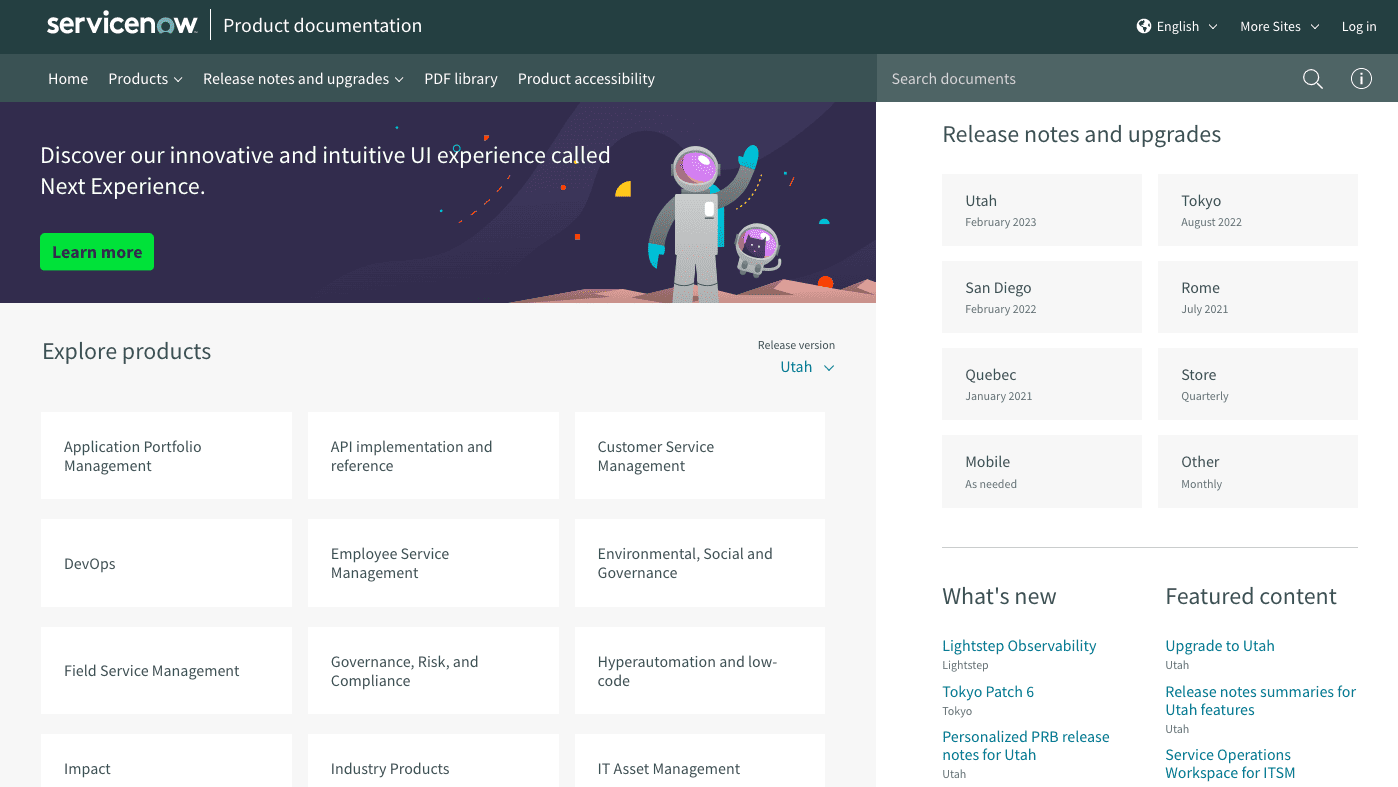1398x787 pixels.
Task: Click the Learn more button
Action: pyautogui.click(x=97, y=252)
